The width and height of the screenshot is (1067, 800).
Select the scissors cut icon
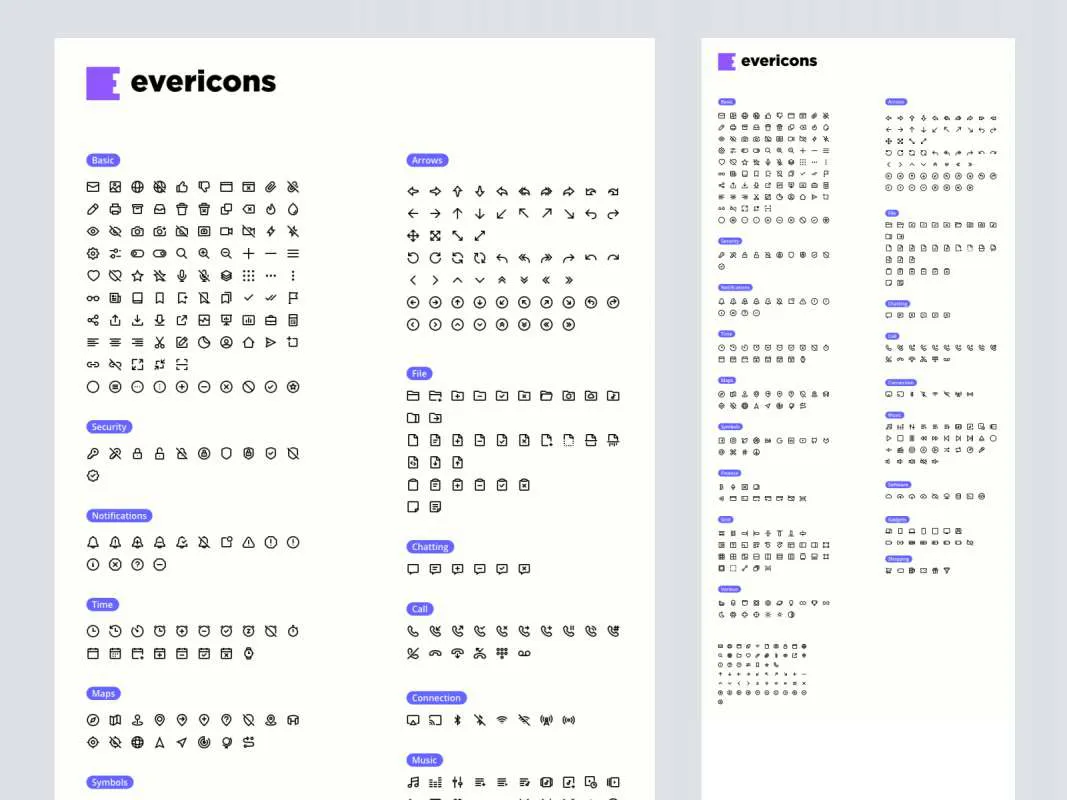click(x=159, y=342)
